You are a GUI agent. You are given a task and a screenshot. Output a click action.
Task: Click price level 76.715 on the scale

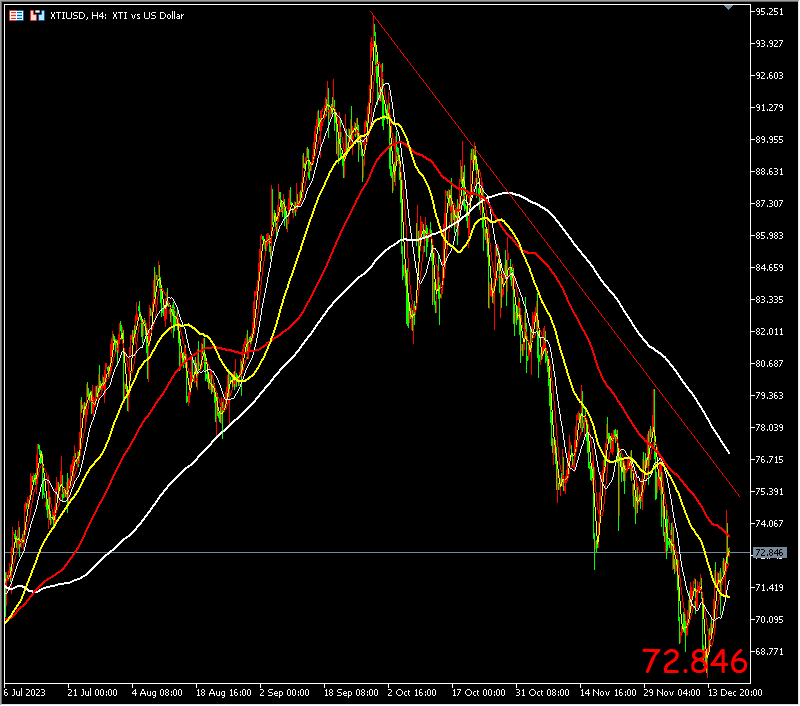click(x=769, y=460)
